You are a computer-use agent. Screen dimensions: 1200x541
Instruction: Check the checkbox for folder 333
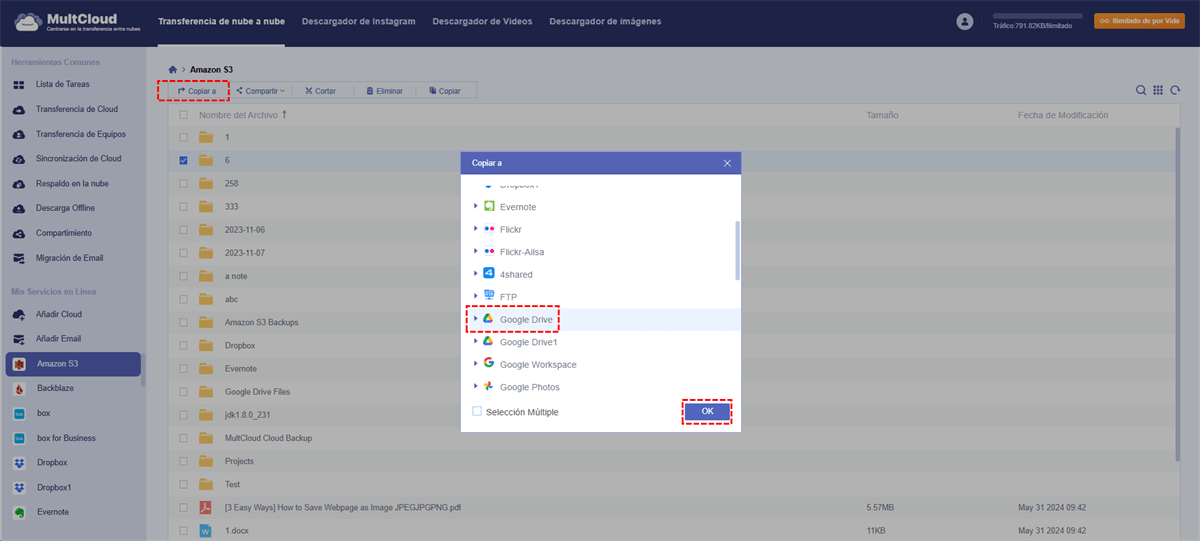pyautogui.click(x=183, y=206)
